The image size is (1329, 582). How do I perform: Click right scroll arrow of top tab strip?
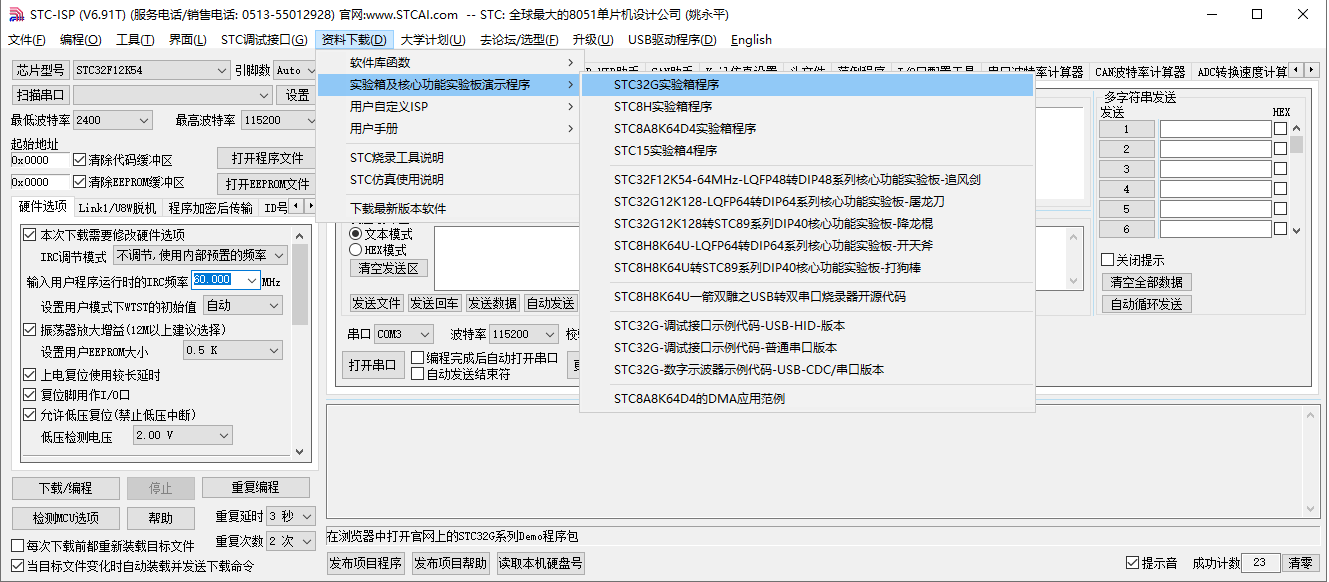coord(1312,70)
